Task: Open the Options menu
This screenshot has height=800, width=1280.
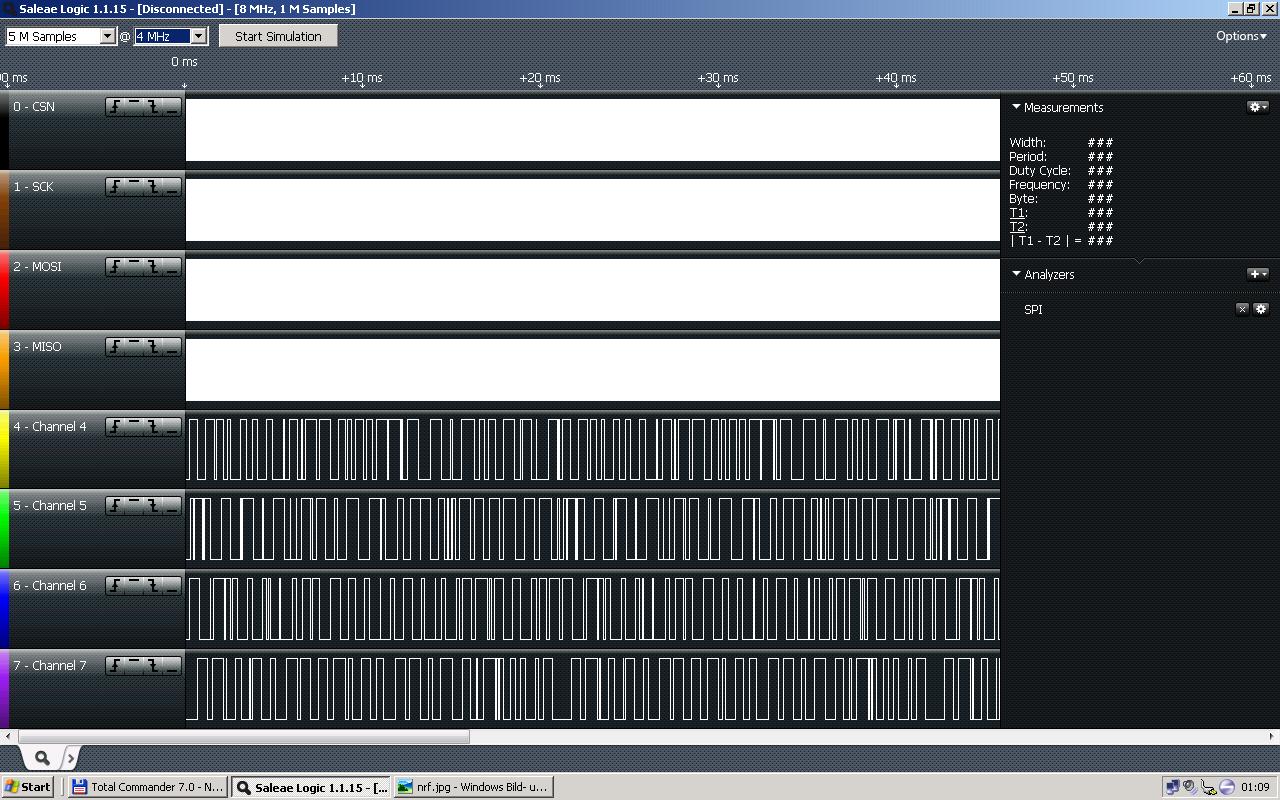Action: 1241,36
